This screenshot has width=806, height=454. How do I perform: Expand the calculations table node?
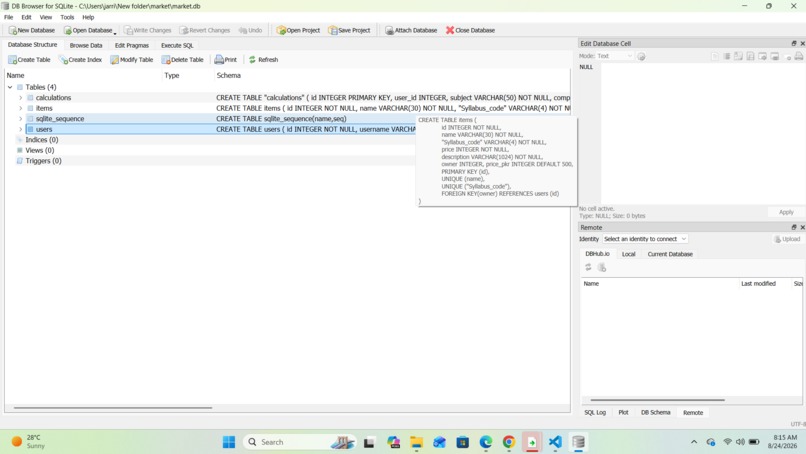[21, 98]
